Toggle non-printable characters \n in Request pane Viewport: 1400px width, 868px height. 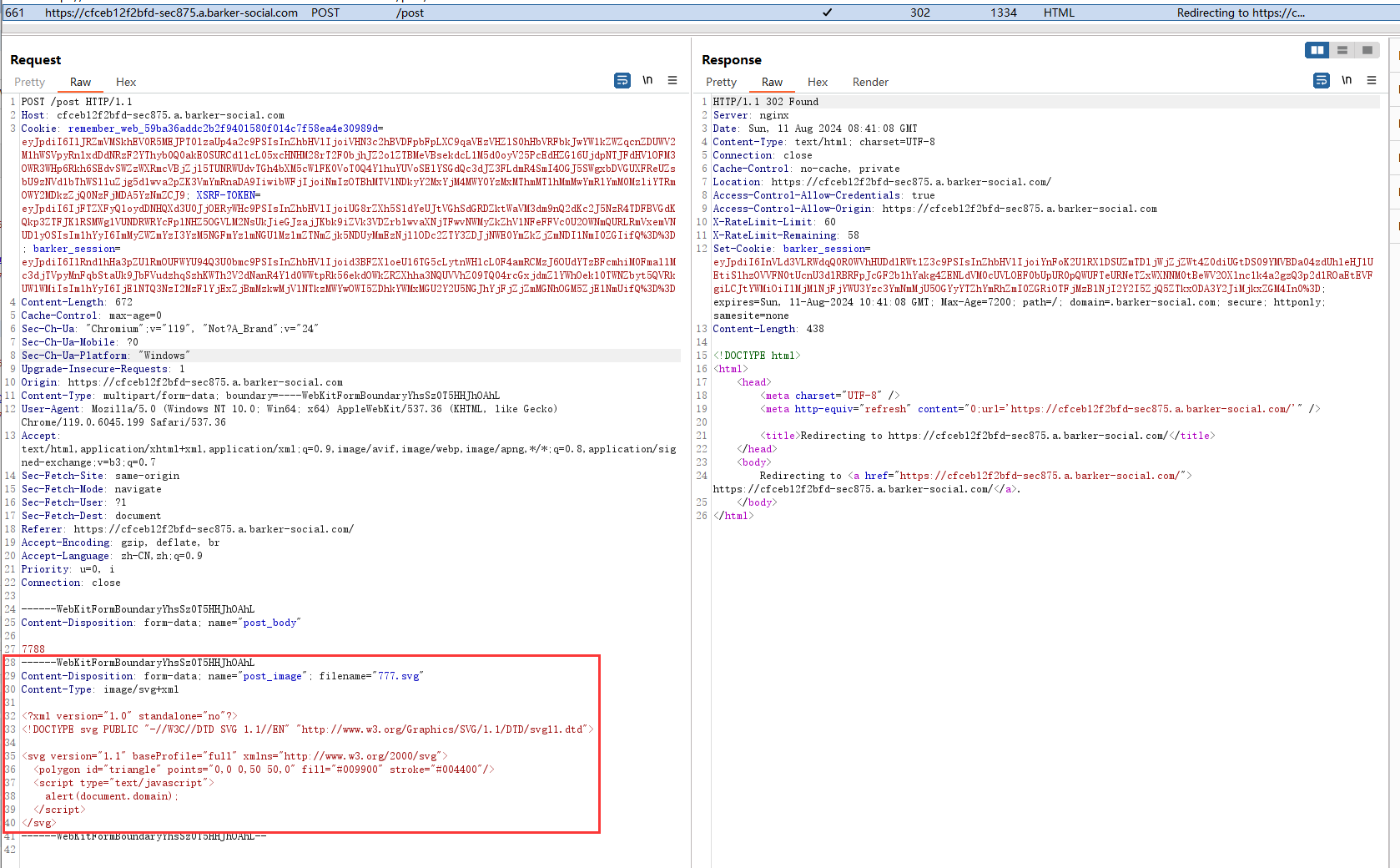pyautogui.click(x=647, y=80)
